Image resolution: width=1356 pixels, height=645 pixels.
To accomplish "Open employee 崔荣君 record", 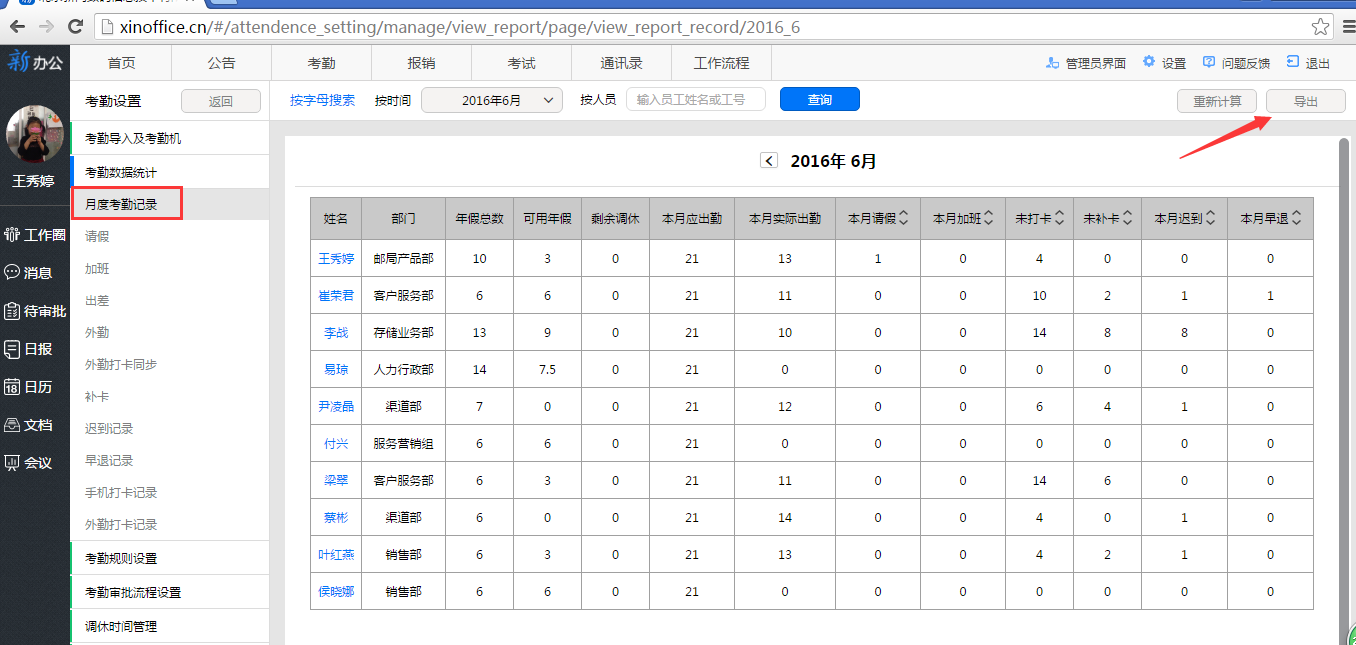I will pyautogui.click(x=336, y=296).
